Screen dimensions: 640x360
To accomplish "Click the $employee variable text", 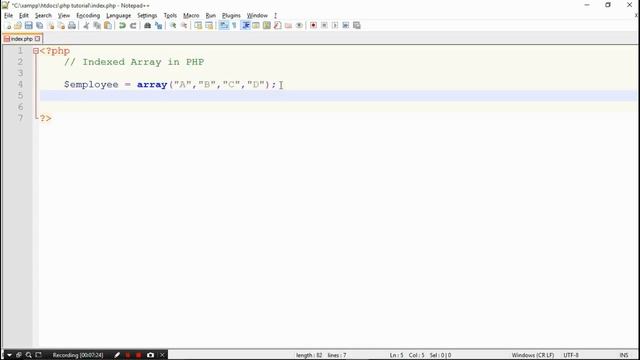I will pos(91,84).
